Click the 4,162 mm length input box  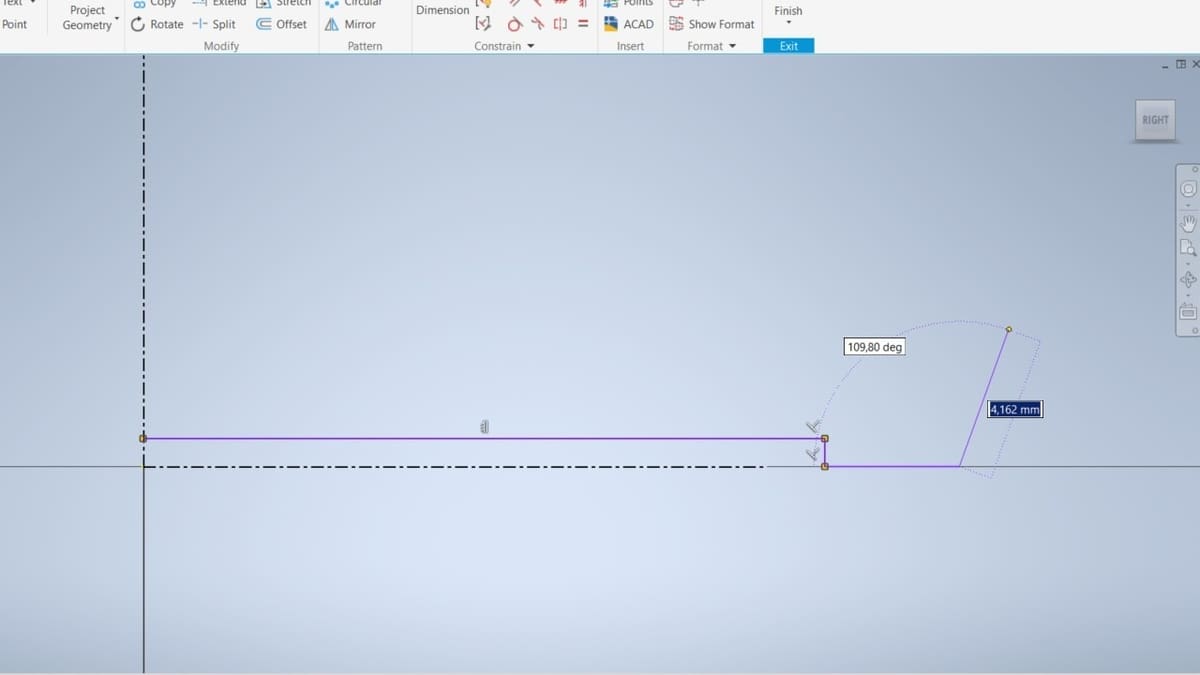(x=1015, y=409)
